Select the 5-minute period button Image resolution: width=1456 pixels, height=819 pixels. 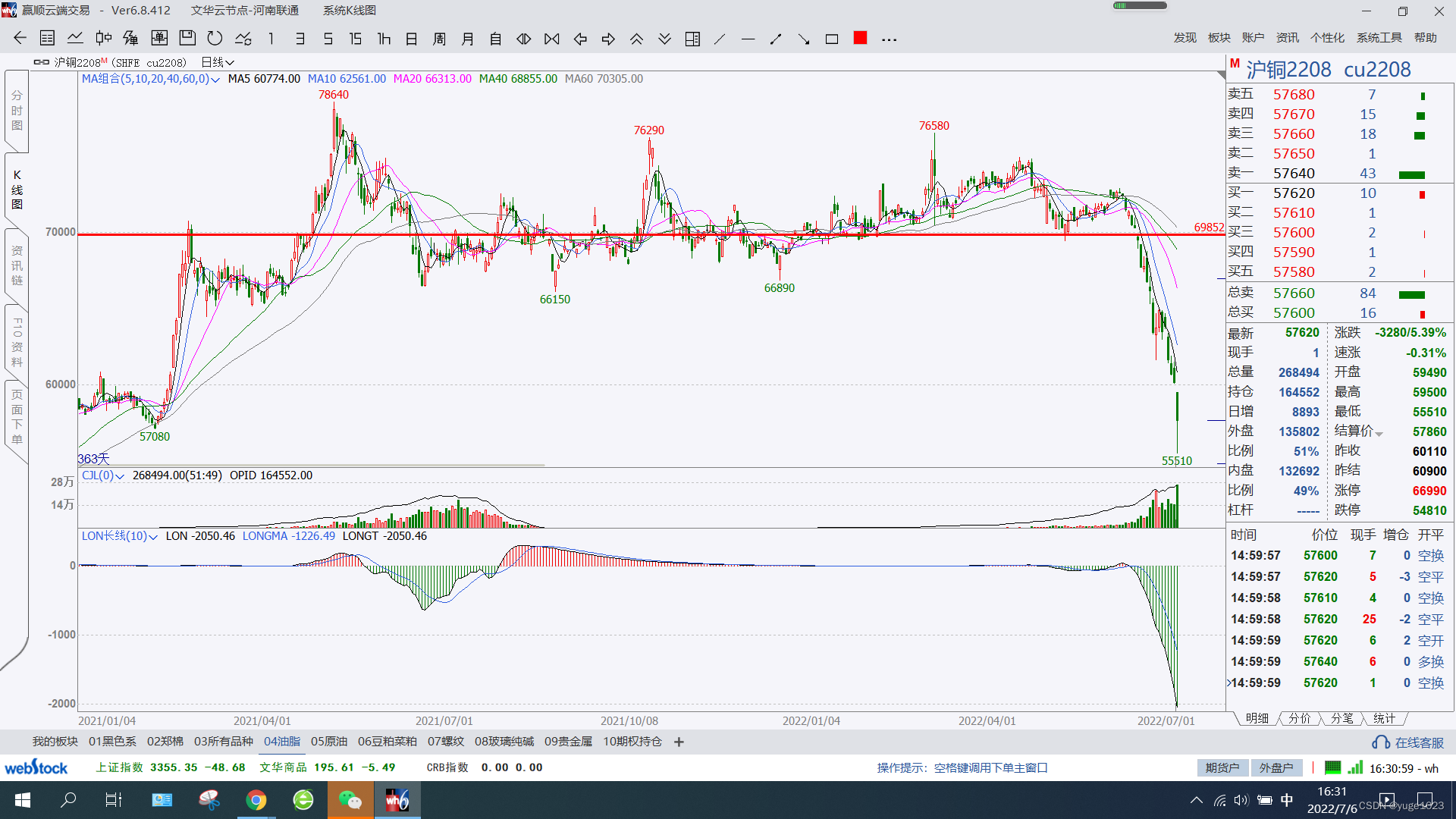[x=328, y=39]
